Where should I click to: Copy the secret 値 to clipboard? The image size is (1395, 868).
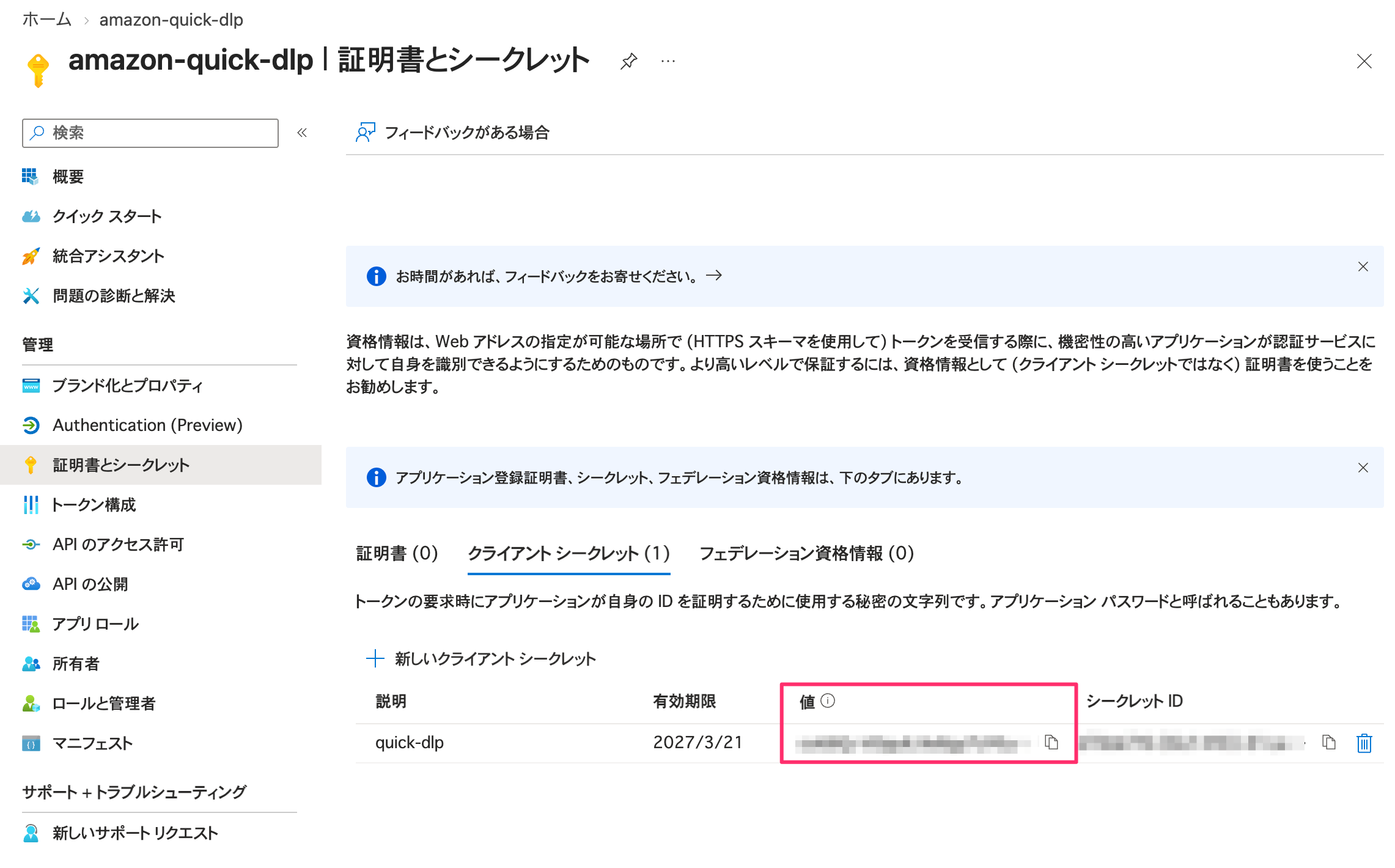[x=1051, y=742]
